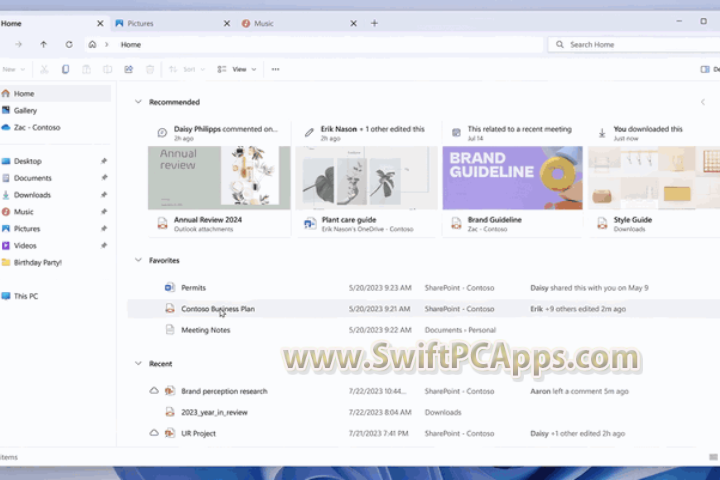The width and height of the screenshot is (720, 480).
Task: Unpin Documents using its pin icon
Action: click(104, 178)
